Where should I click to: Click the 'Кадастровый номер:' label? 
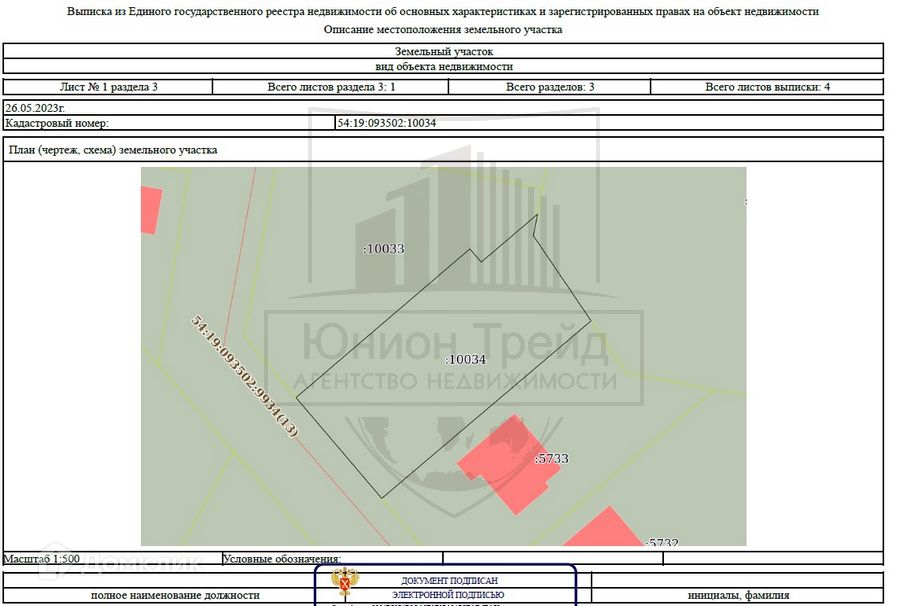click(x=57, y=123)
